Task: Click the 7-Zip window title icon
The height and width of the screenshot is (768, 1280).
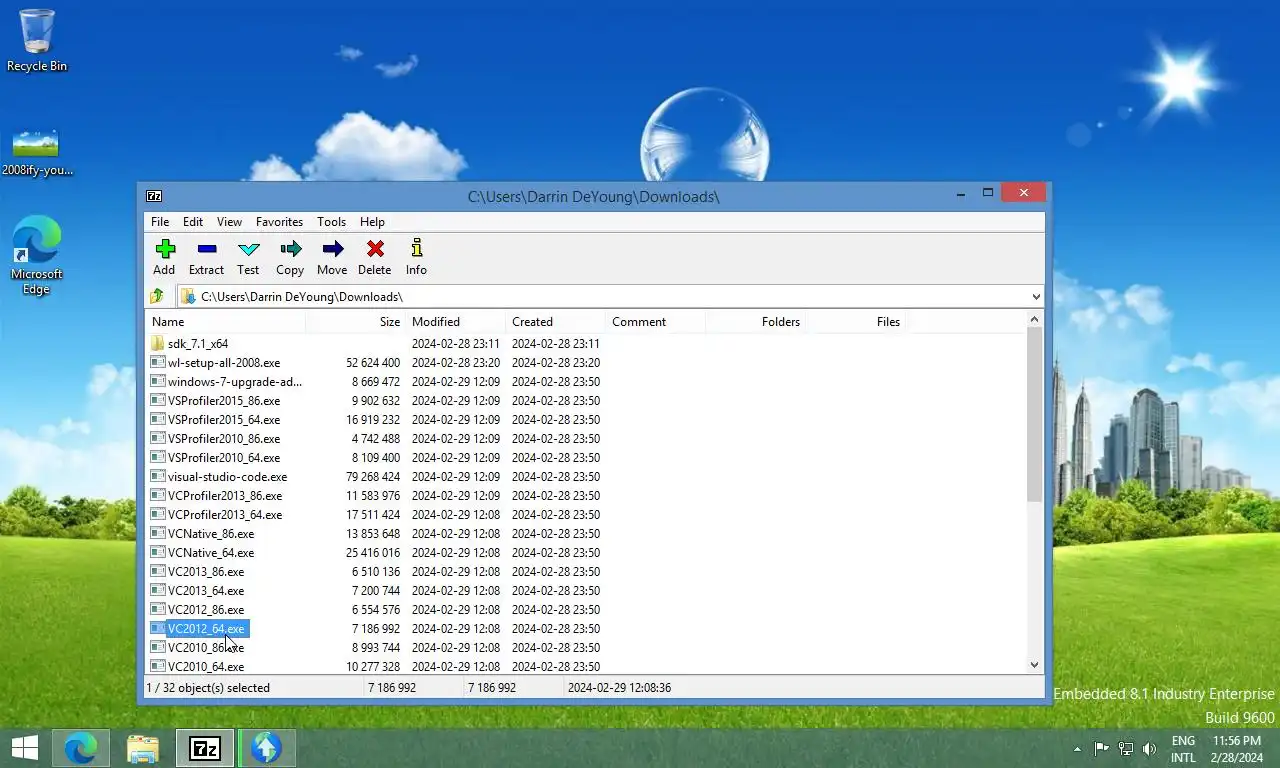Action: [154, 196]
